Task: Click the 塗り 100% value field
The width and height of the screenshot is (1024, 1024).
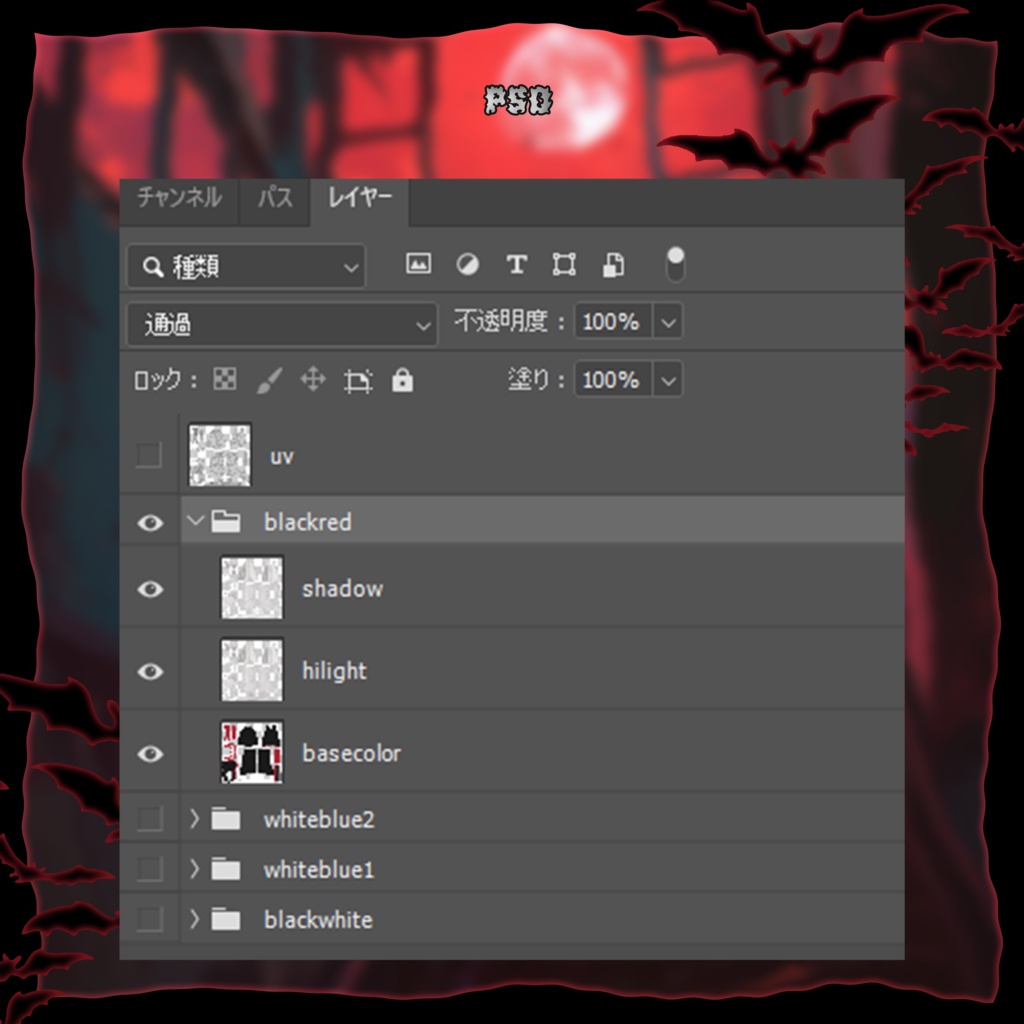Action: (x=613, y=379)
